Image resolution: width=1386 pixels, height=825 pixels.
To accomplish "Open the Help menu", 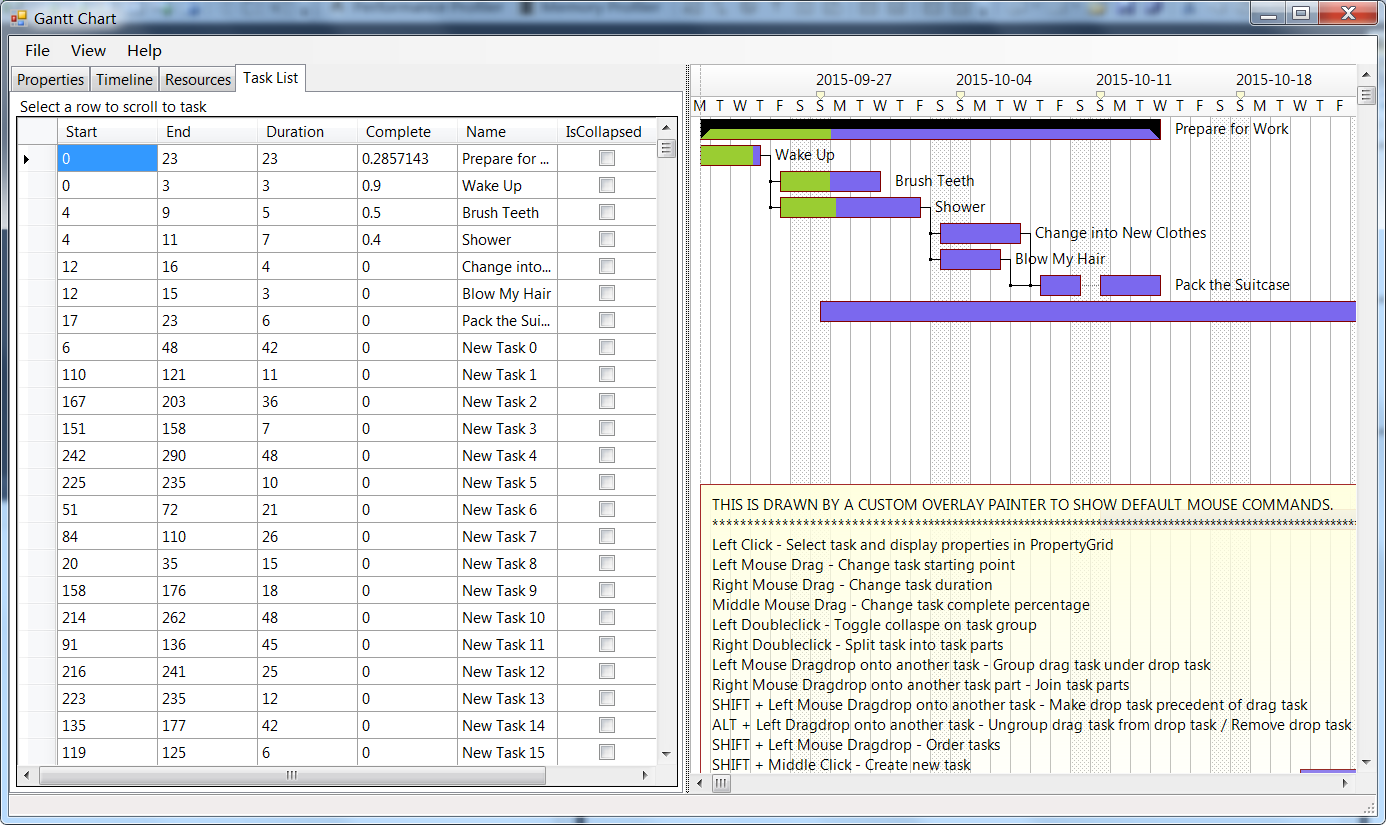I will [143, 50].
